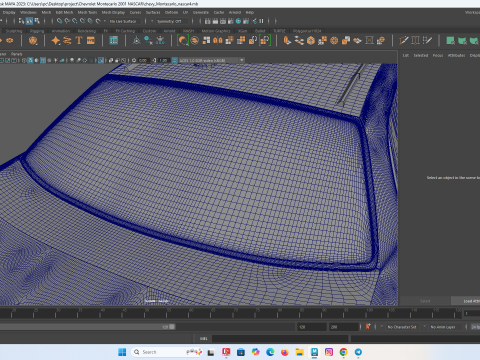Click the green-bracketed circular shelf icon

pyautogui.click(x=183, y=41)
